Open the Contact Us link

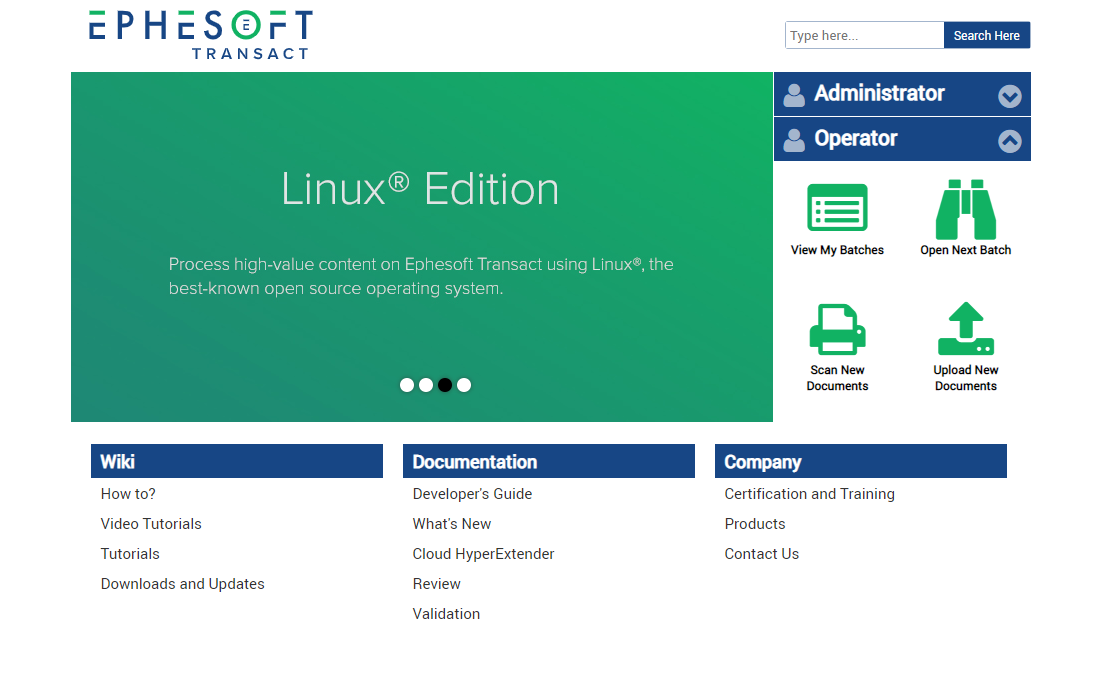tap(762, 553)
